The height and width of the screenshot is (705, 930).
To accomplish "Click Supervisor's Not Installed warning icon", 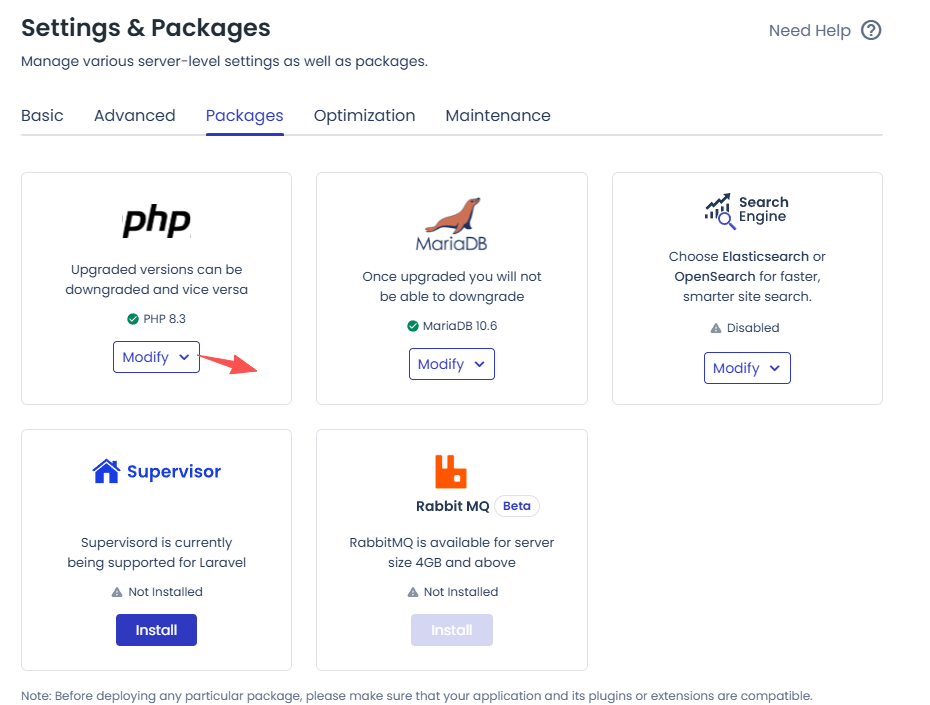I will 118,592.
